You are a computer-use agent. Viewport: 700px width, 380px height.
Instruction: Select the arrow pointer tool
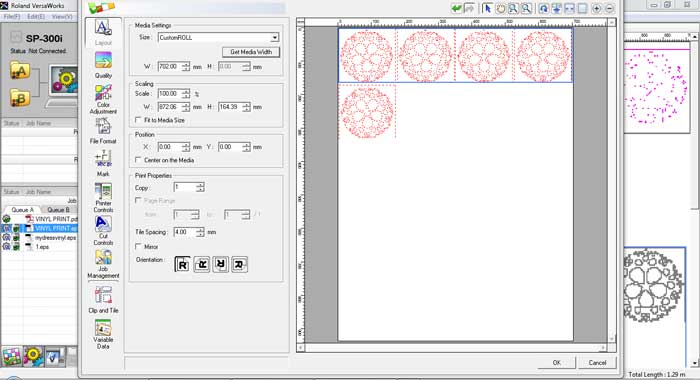[x=488, y=8]
